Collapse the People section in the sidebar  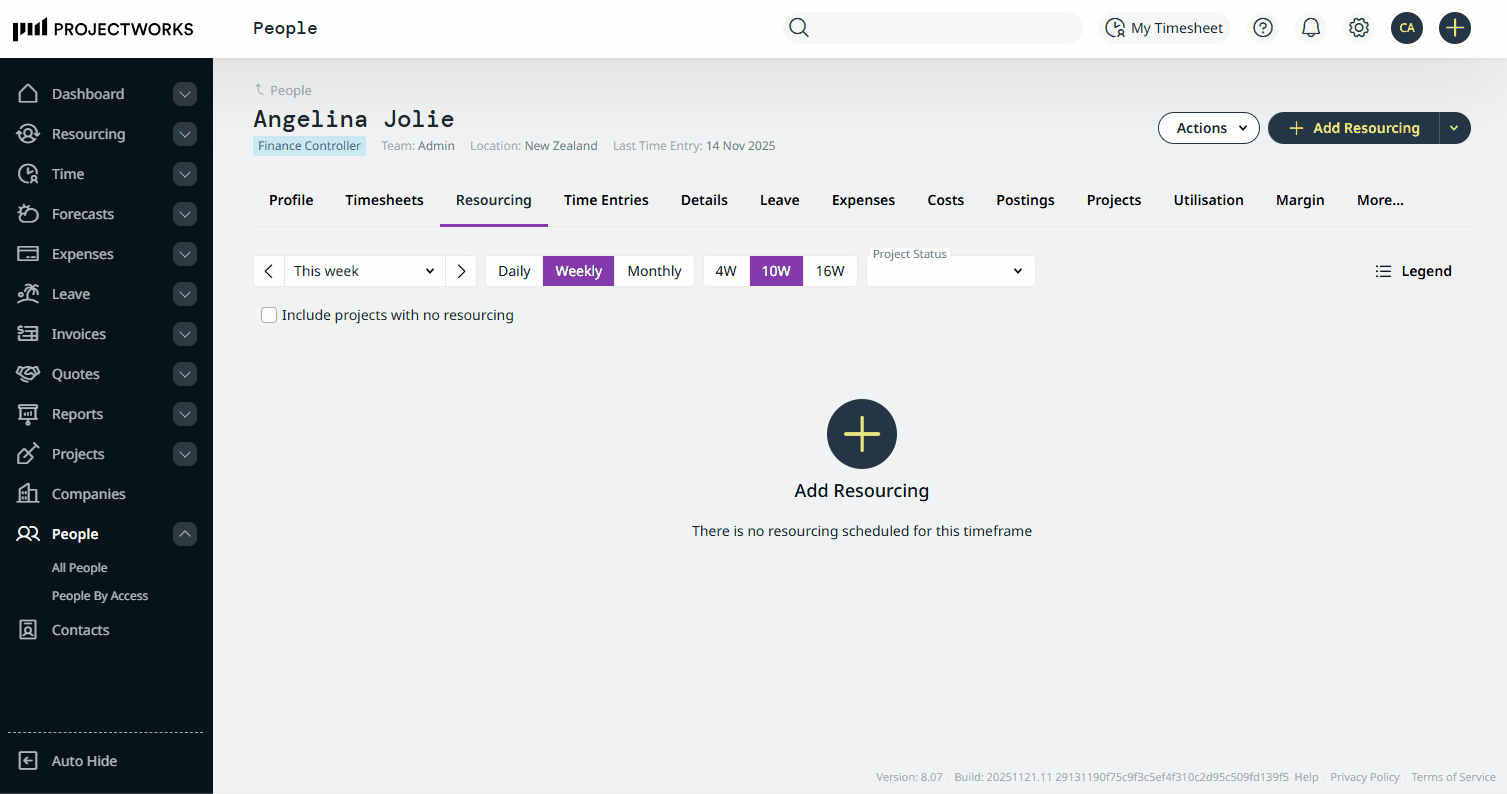[x=184, y=533]
